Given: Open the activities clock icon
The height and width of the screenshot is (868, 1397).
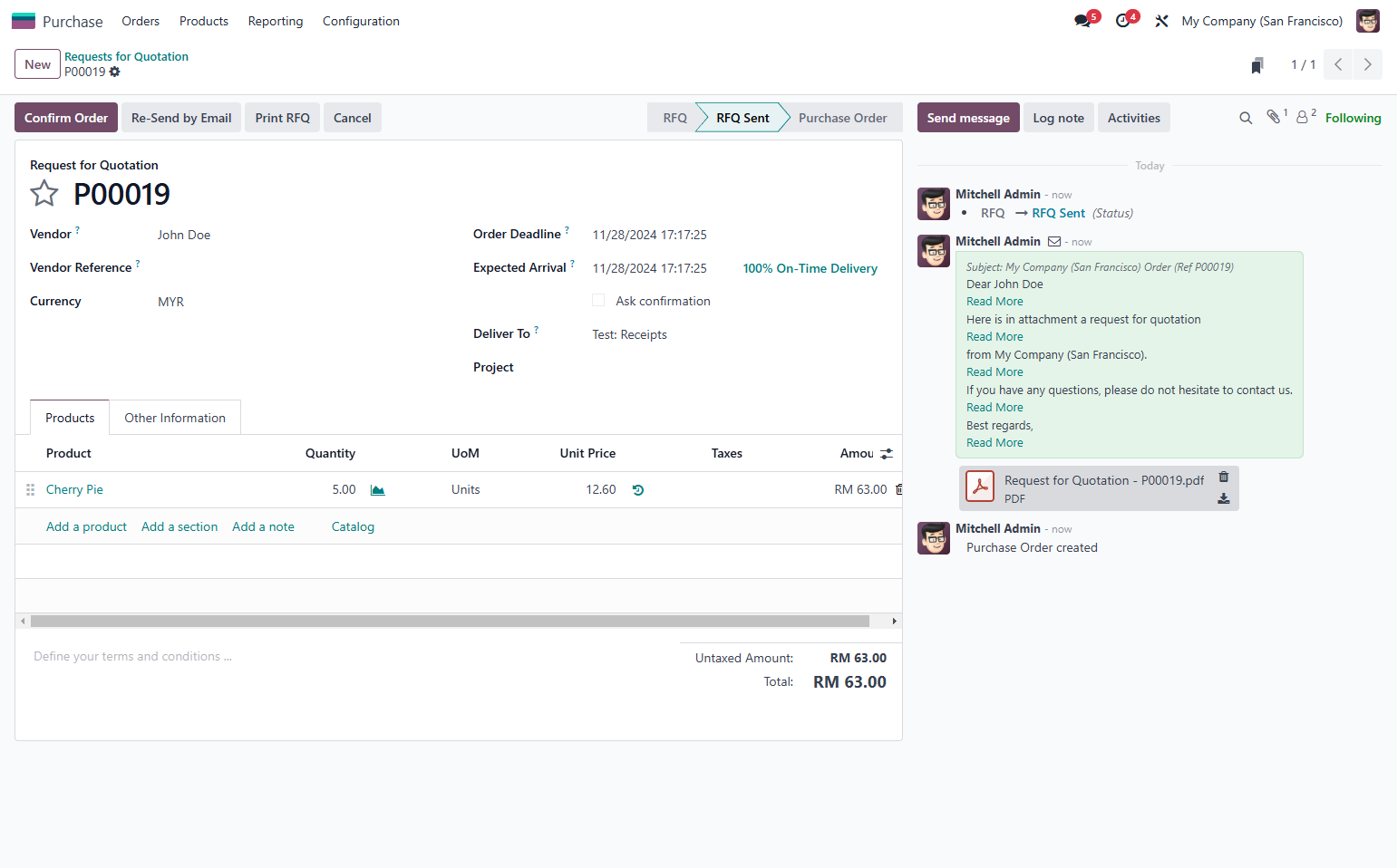Looking at the screenshot, I should tap(1123, 21).
